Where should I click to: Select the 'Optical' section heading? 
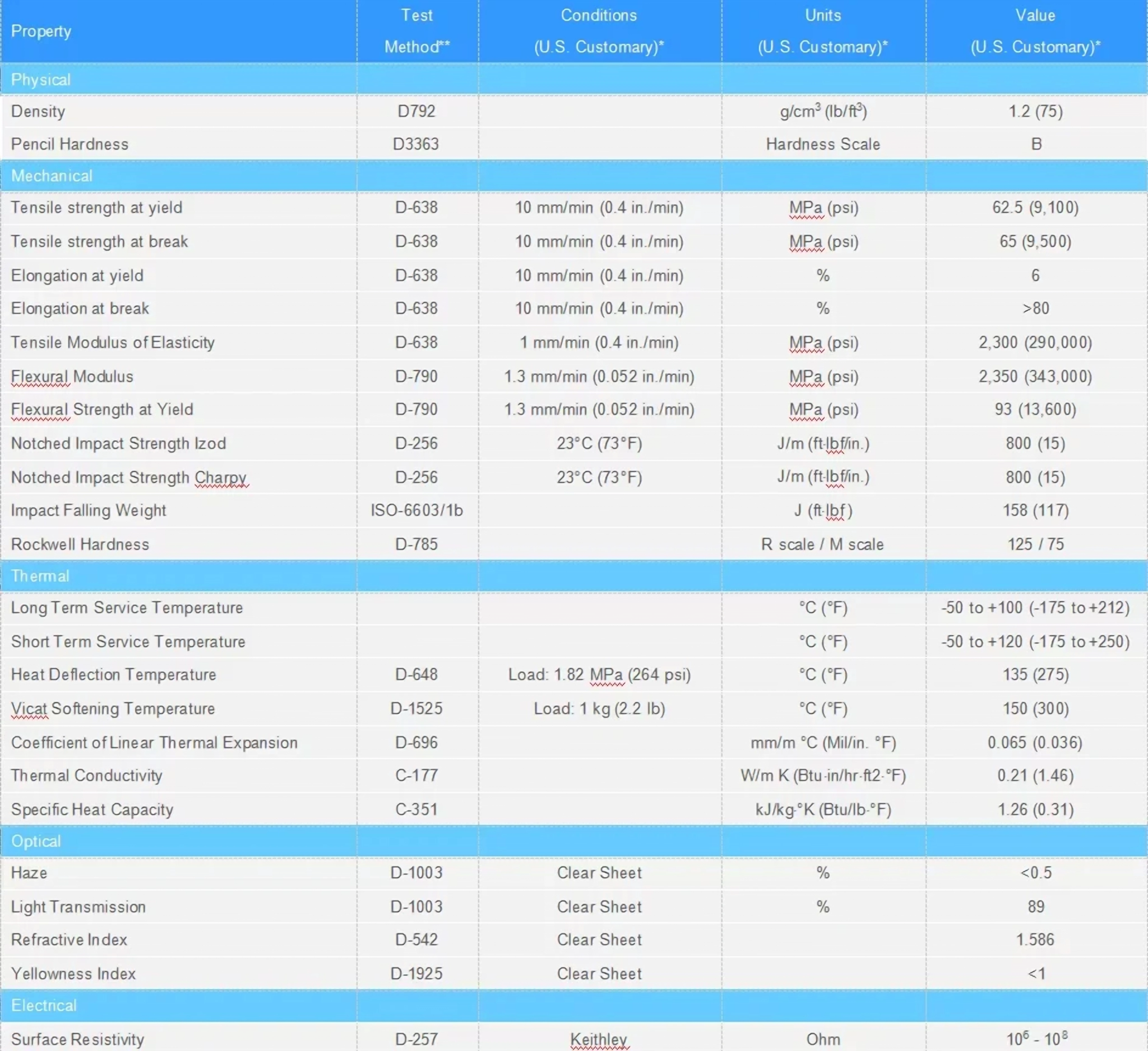point(36,841)
